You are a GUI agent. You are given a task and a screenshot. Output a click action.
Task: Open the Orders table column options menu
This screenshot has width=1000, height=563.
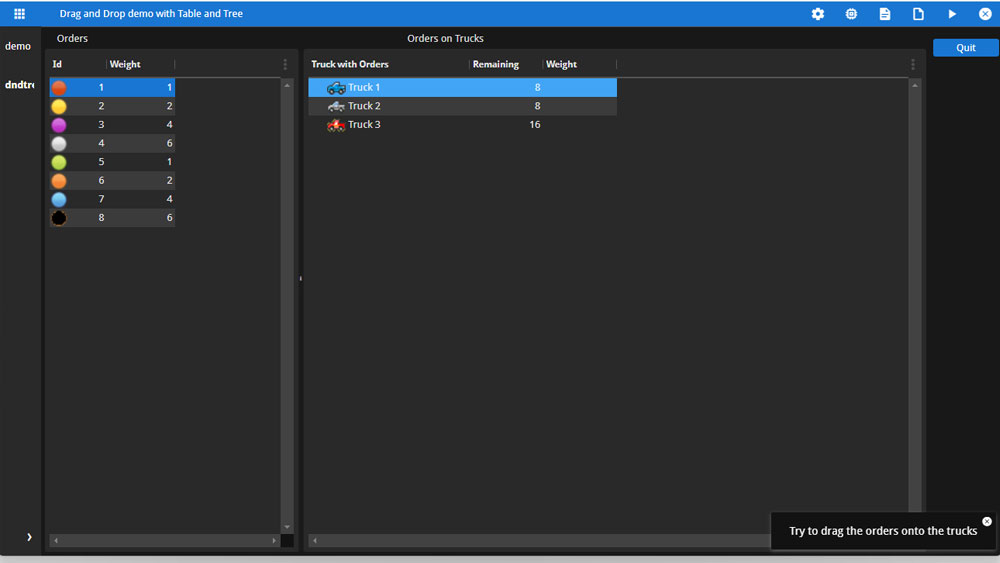coord(285,64)
